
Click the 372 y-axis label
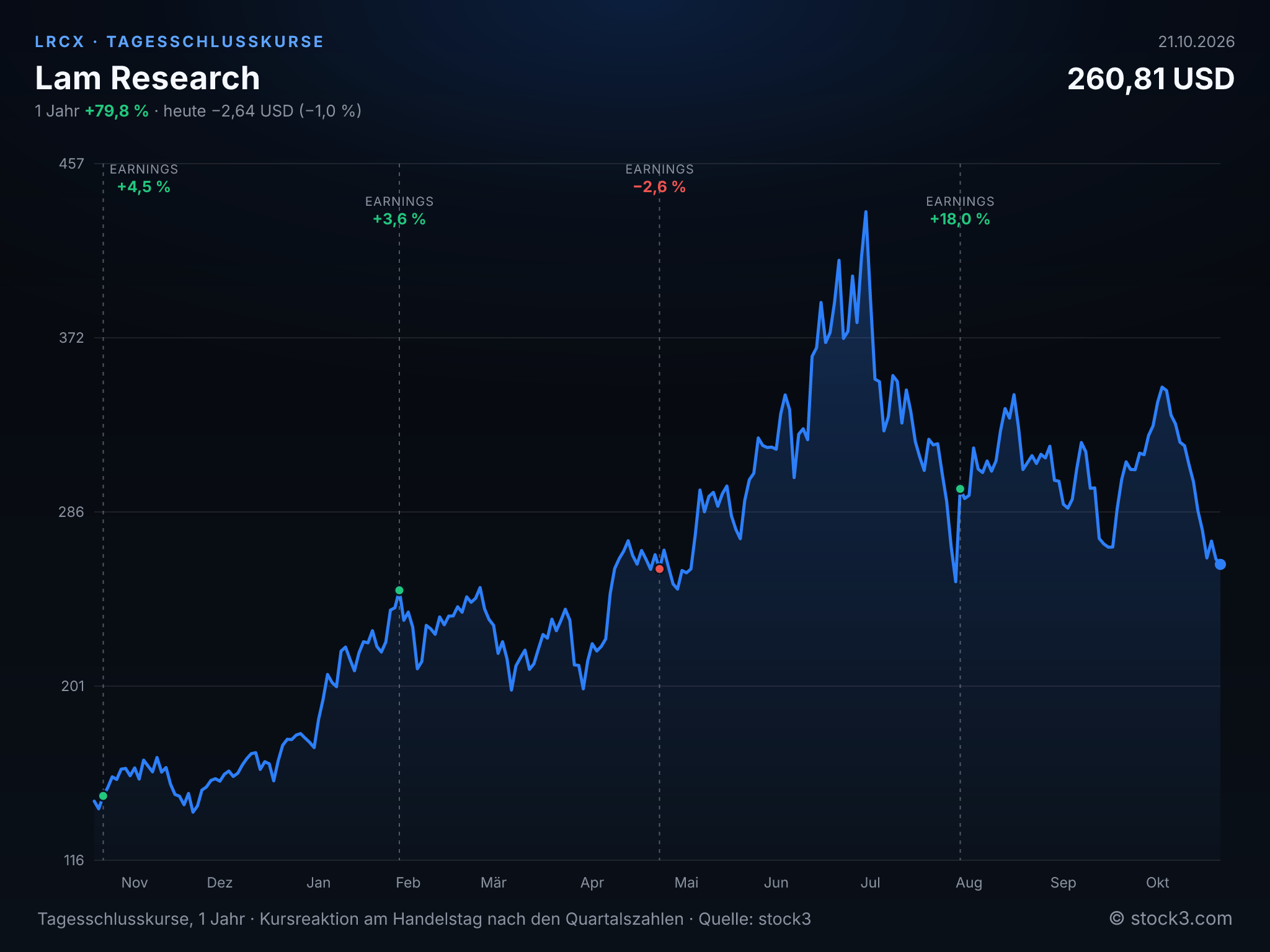point(71,338)
